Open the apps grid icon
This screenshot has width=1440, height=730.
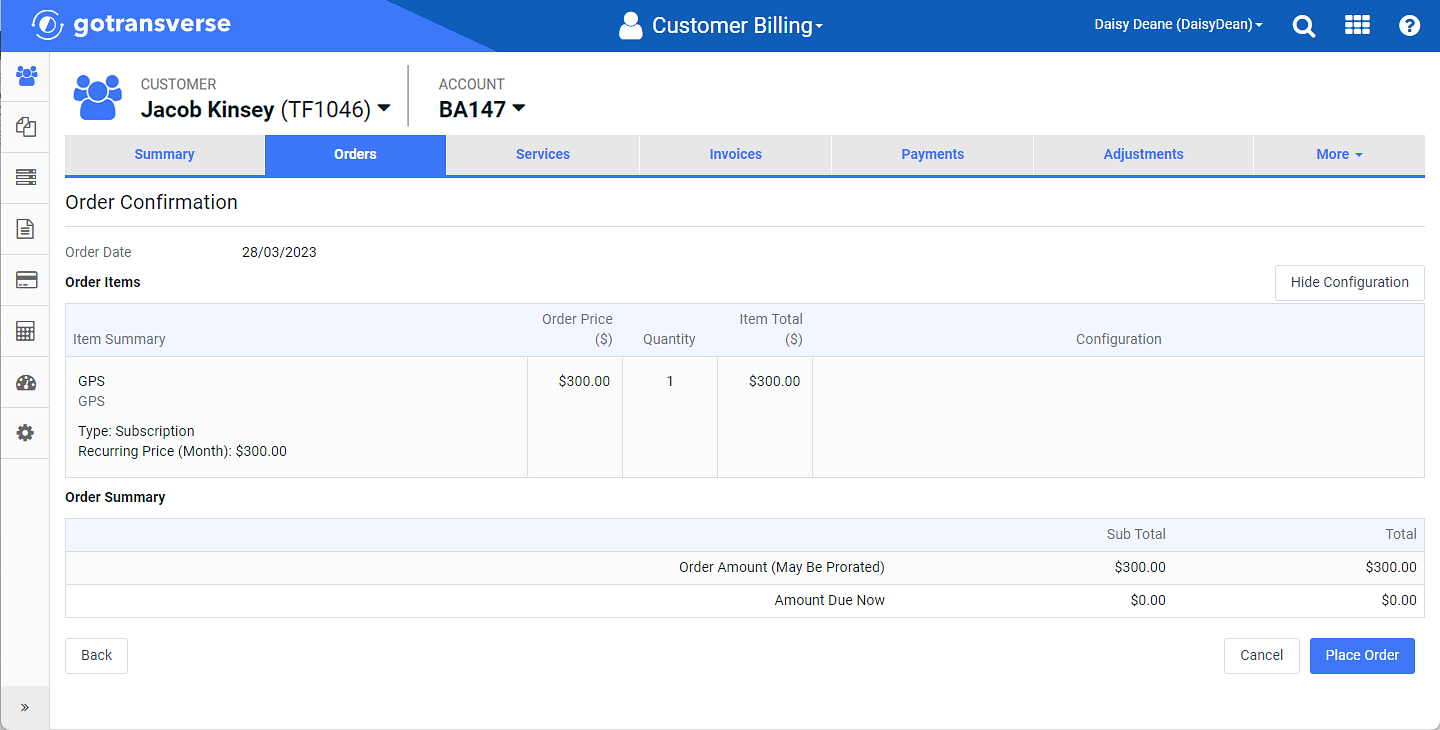pyautogui.click(x=1357, y=25)
